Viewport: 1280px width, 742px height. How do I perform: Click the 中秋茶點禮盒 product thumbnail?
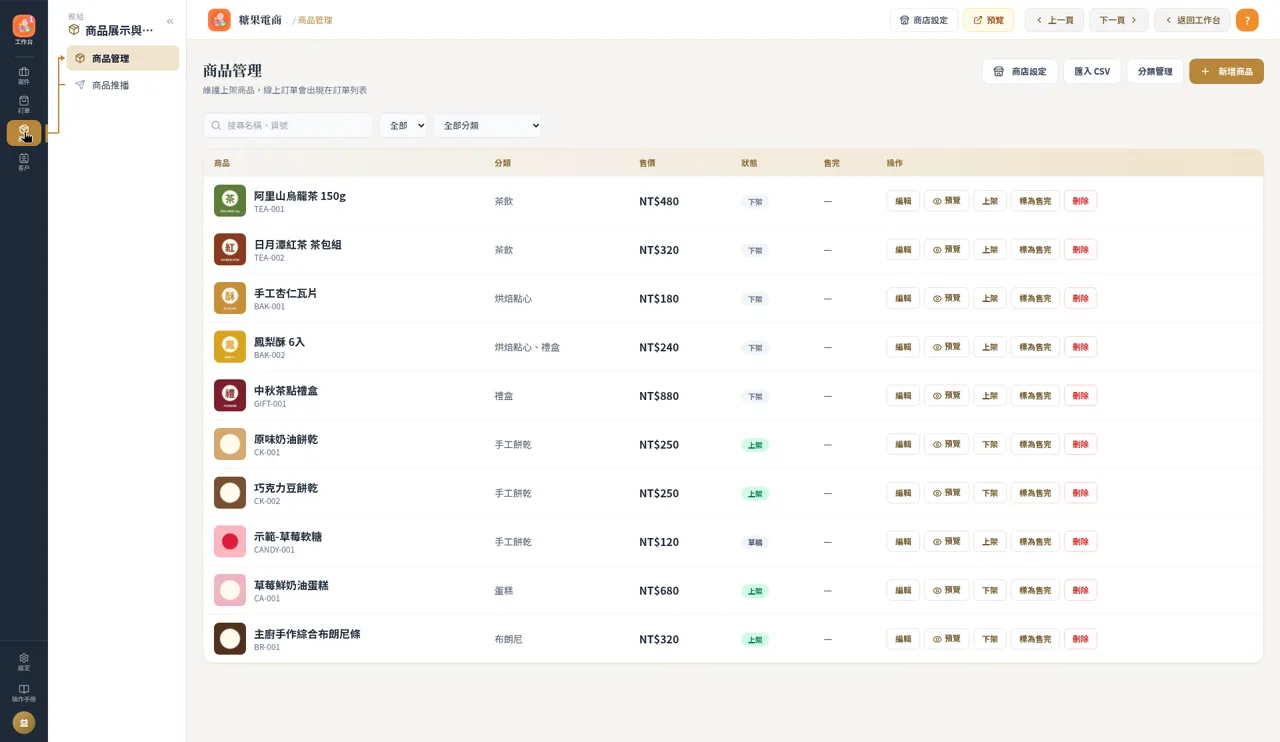point(230,395)
